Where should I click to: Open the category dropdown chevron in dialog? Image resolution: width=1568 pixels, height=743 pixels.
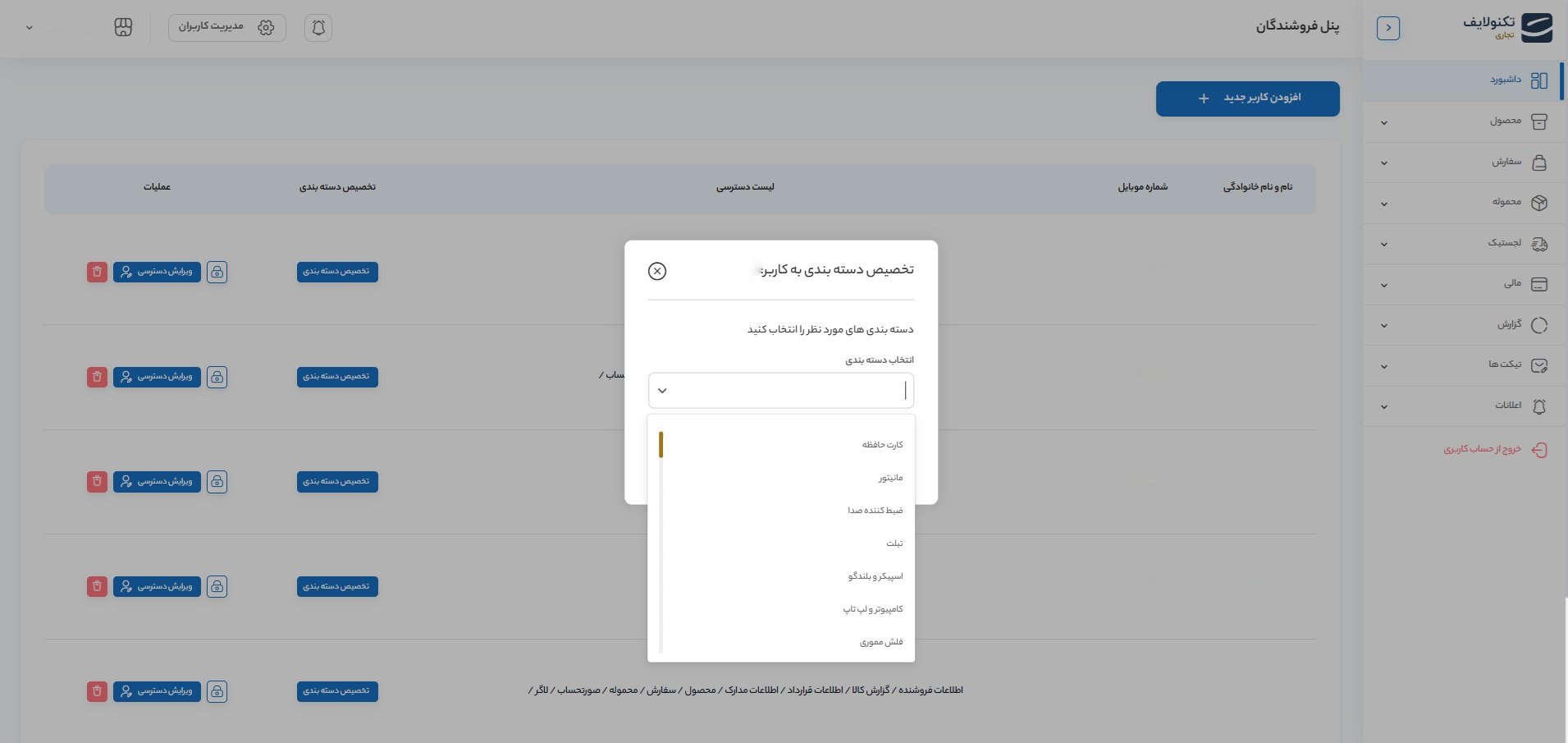pos(663,391)
